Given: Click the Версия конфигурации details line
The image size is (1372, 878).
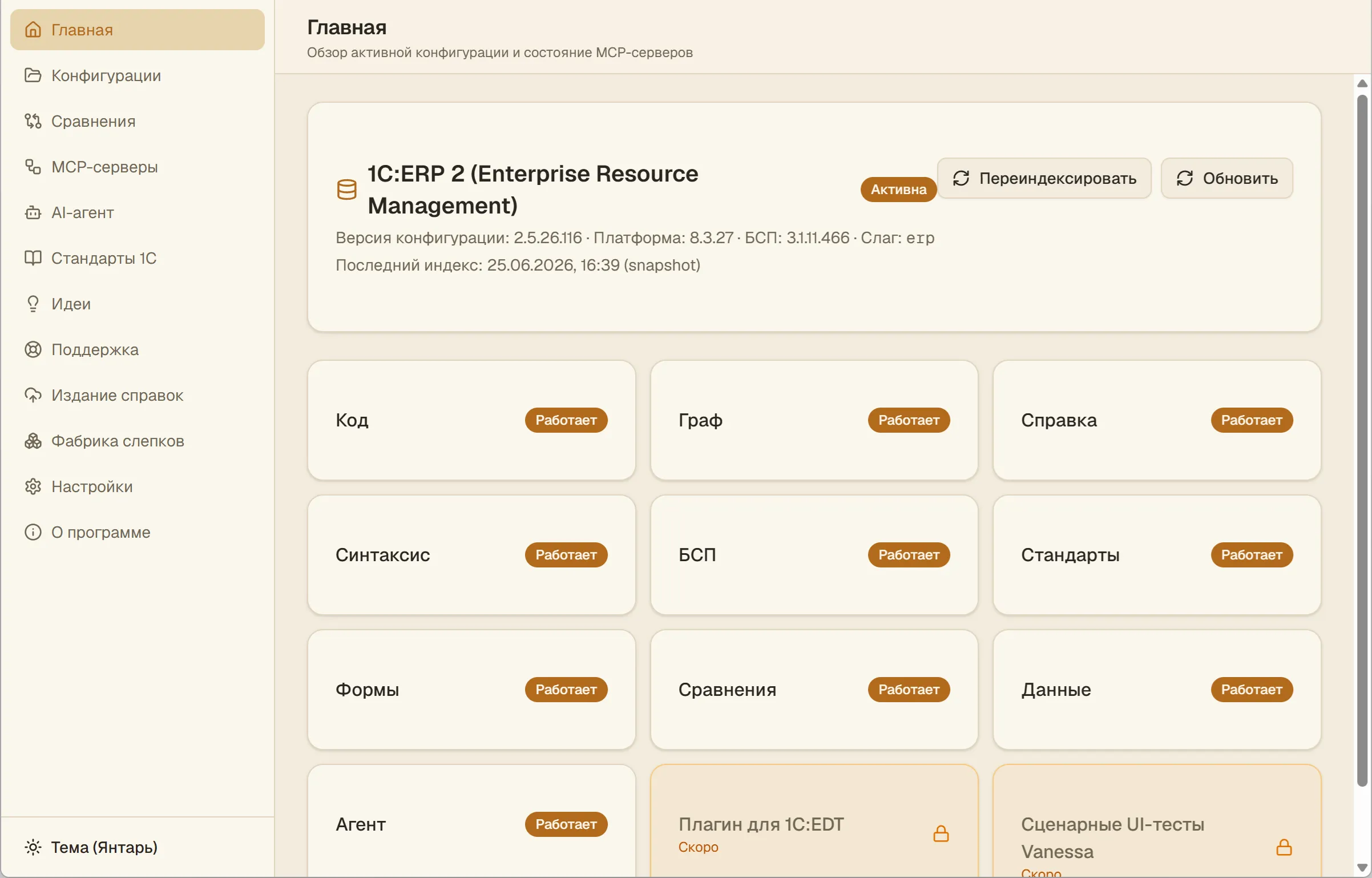Looking at the screenshot, I should (x=635, y=237).
